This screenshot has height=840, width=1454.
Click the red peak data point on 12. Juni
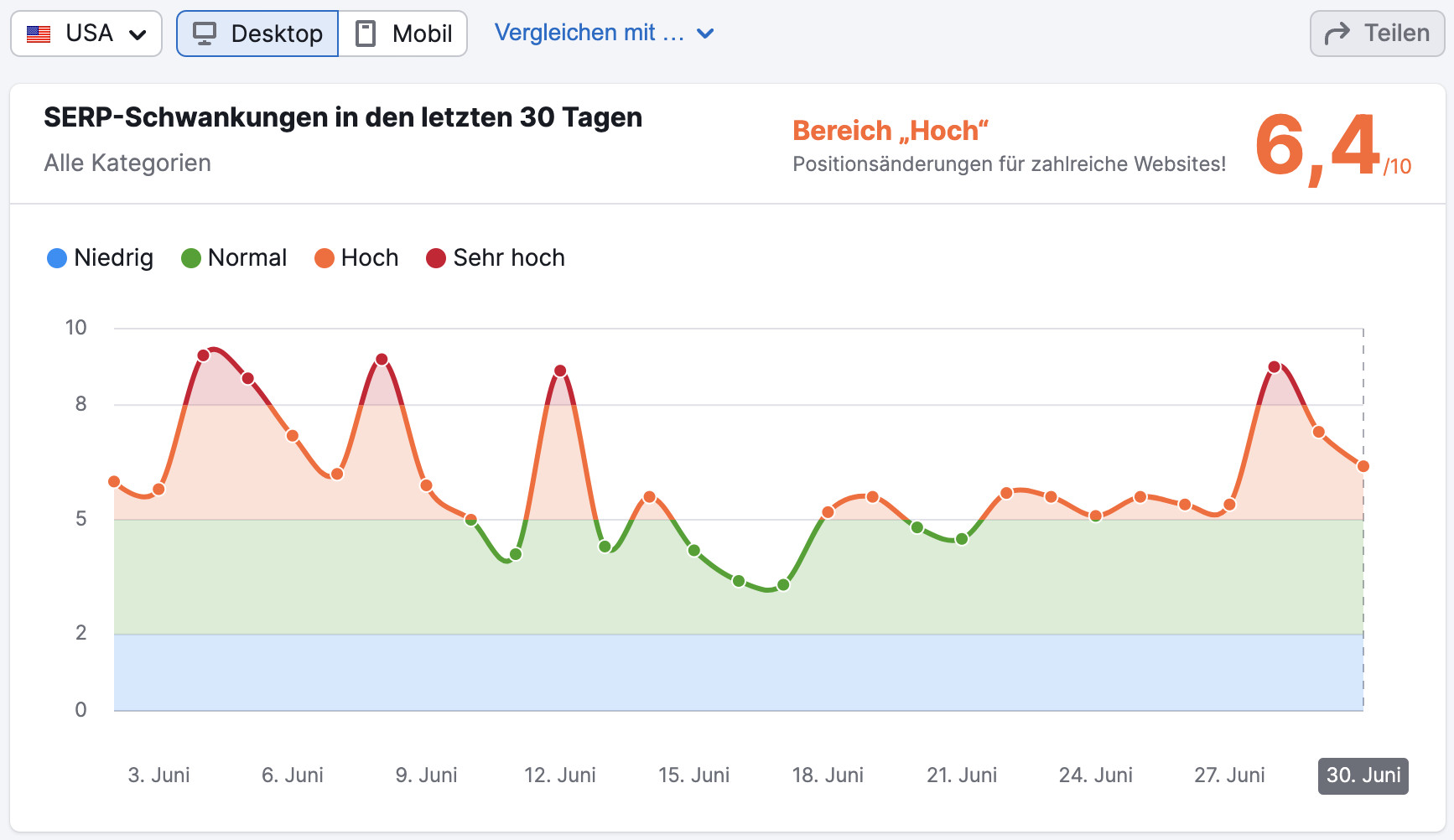tap(558, 370)
